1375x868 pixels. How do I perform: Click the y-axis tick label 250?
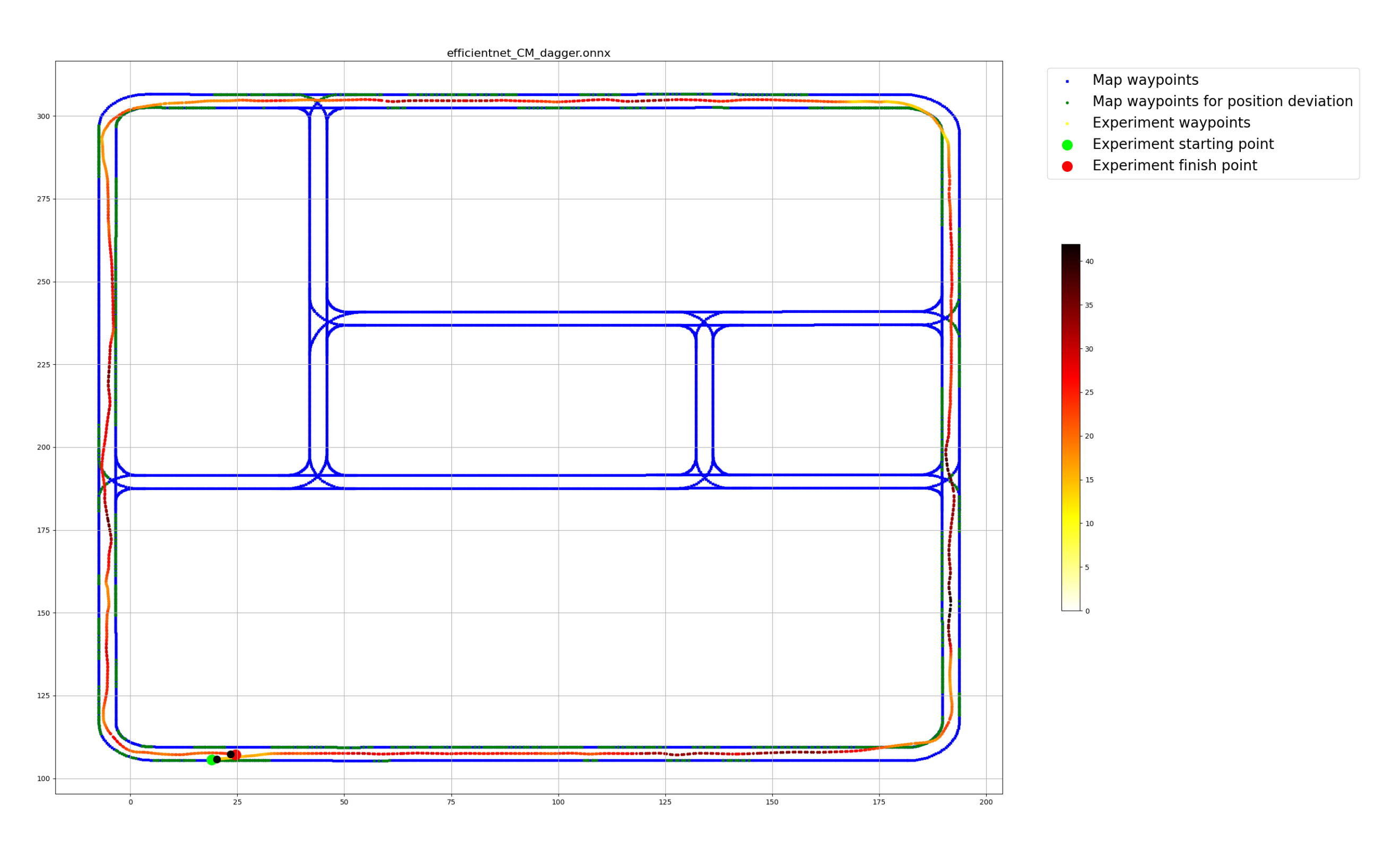point(43,282)
